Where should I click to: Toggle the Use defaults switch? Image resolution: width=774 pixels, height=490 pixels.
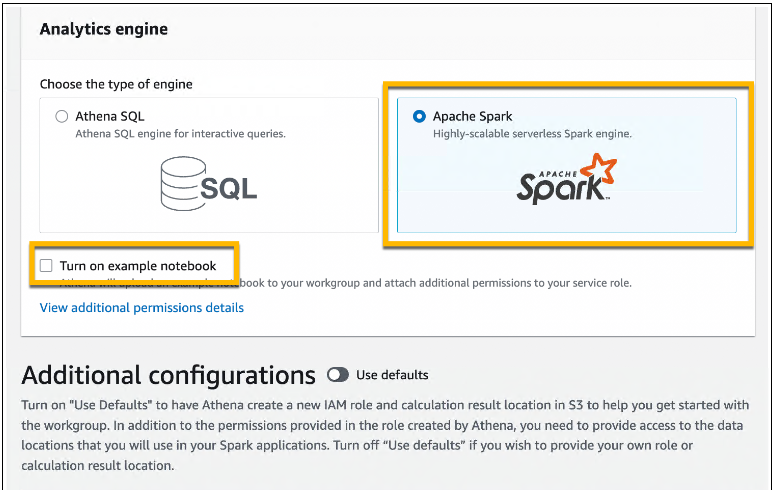click(x=338, y=375)
